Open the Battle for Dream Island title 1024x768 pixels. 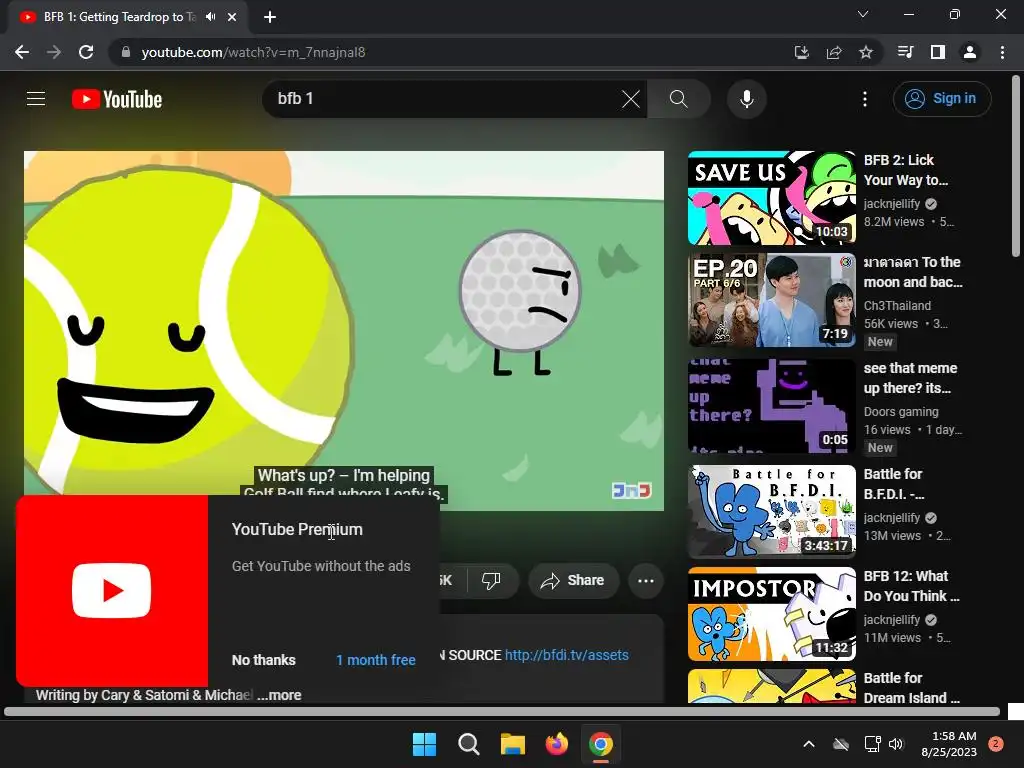pyautogui.click(x=912, y=688)
